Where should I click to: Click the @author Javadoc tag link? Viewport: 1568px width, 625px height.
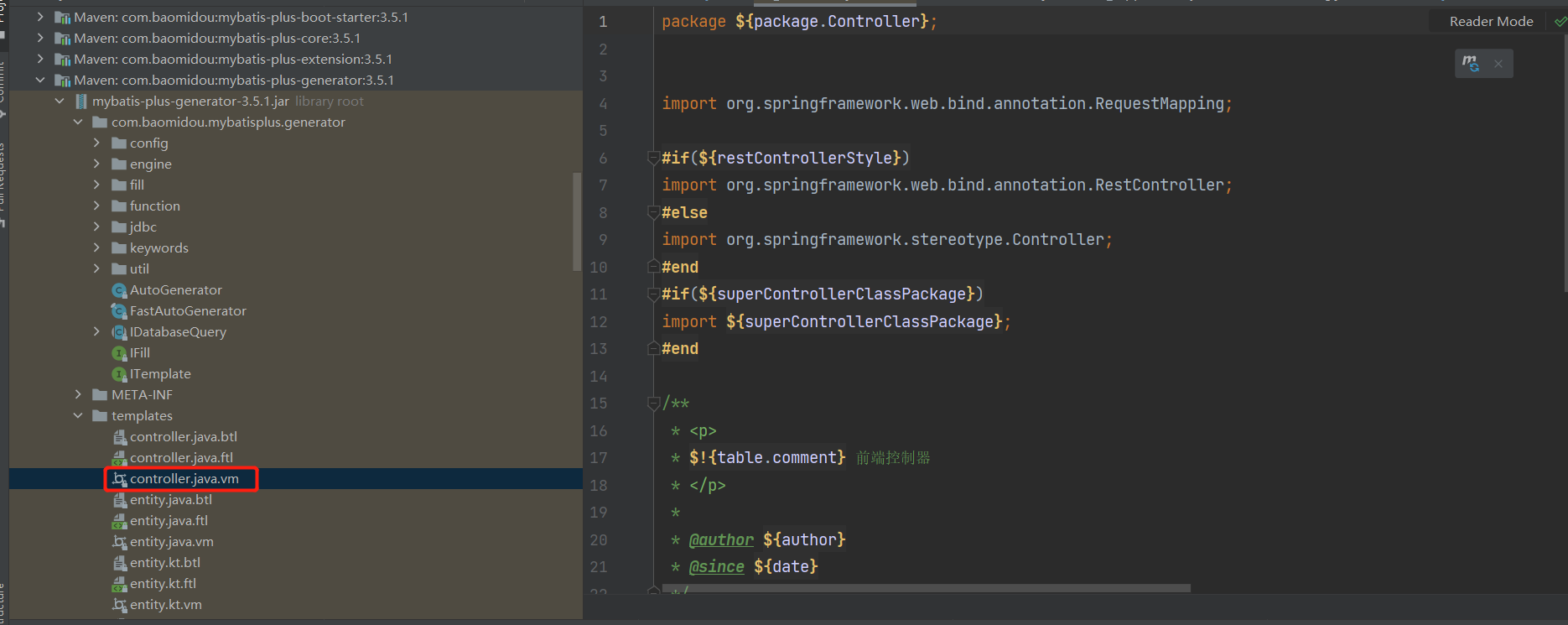coord(721,540)
